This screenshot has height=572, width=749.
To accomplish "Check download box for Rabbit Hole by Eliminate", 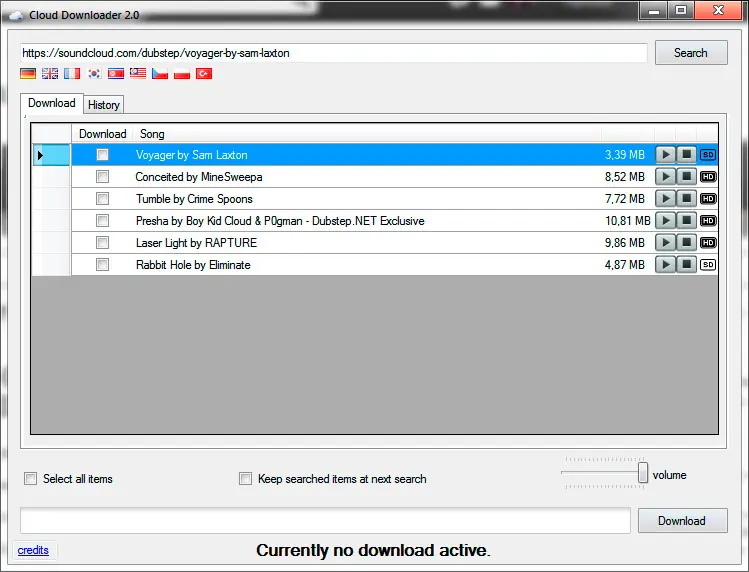I will click(102, 264).
